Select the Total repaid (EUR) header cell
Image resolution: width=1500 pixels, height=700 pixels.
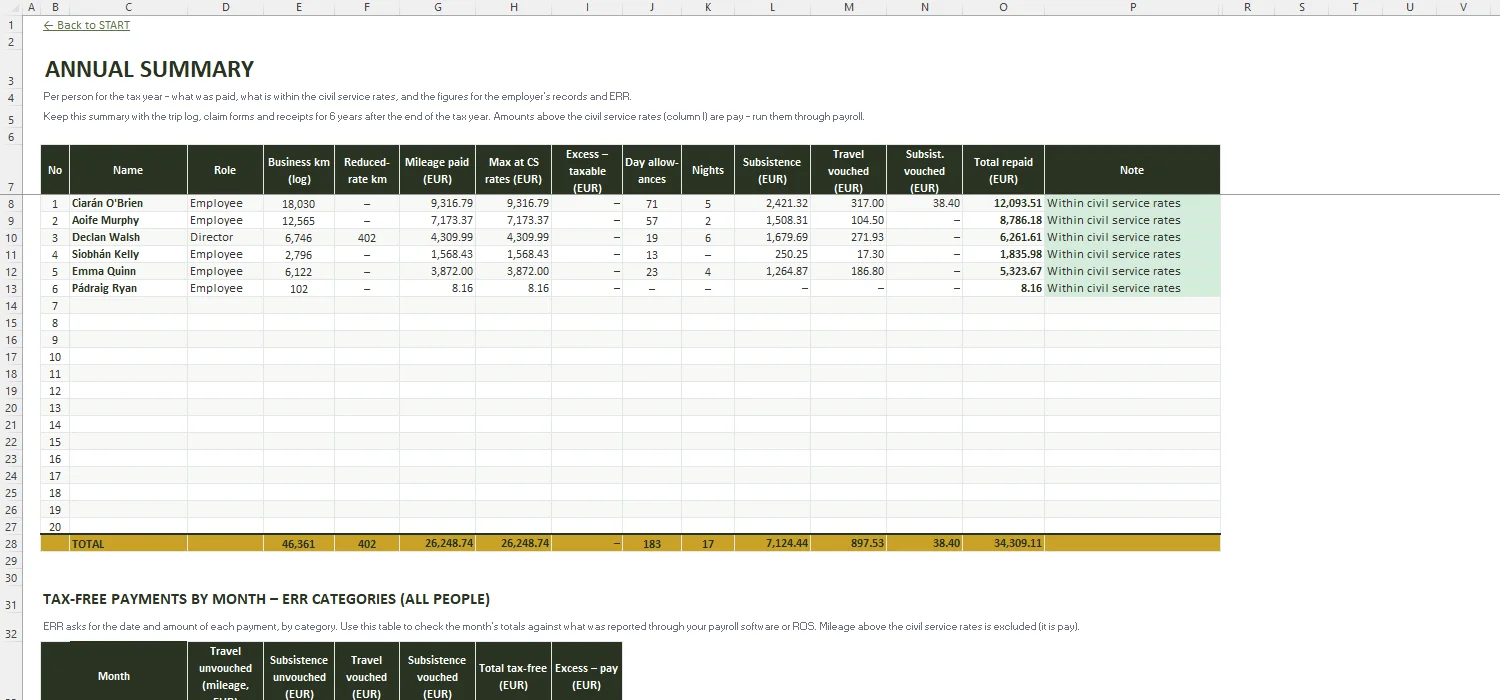click(1003, 170)
